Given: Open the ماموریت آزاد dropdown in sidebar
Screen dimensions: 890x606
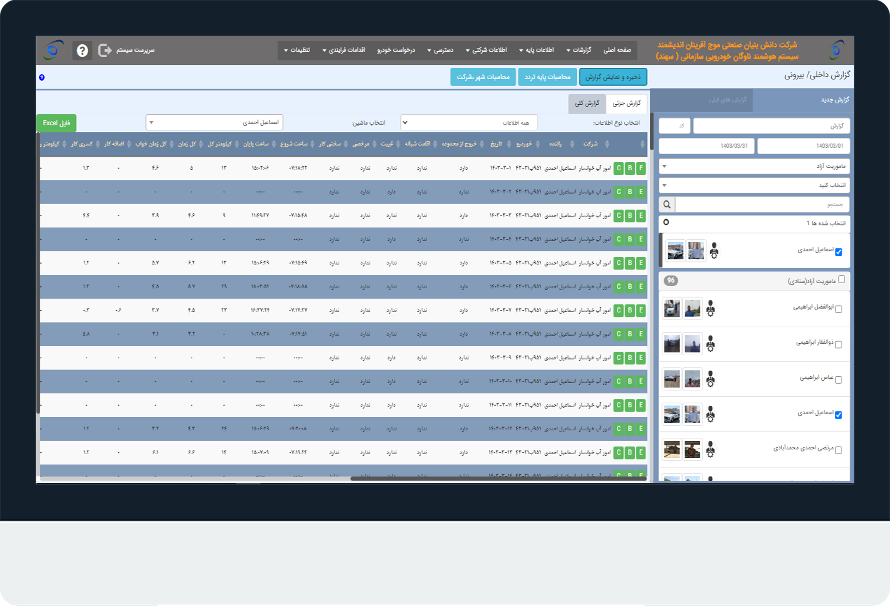Looking at the screenshot, I should [755, 166].
